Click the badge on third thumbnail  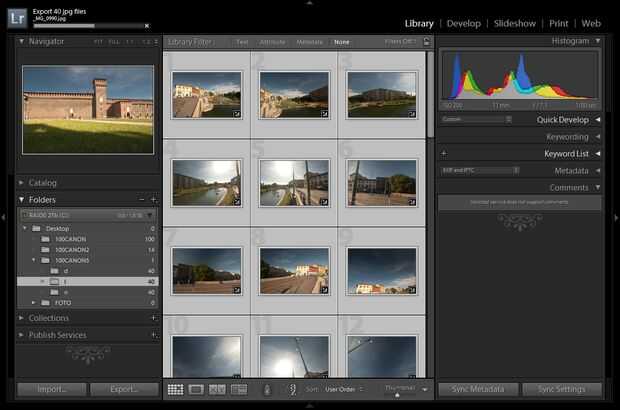(412, 114)
